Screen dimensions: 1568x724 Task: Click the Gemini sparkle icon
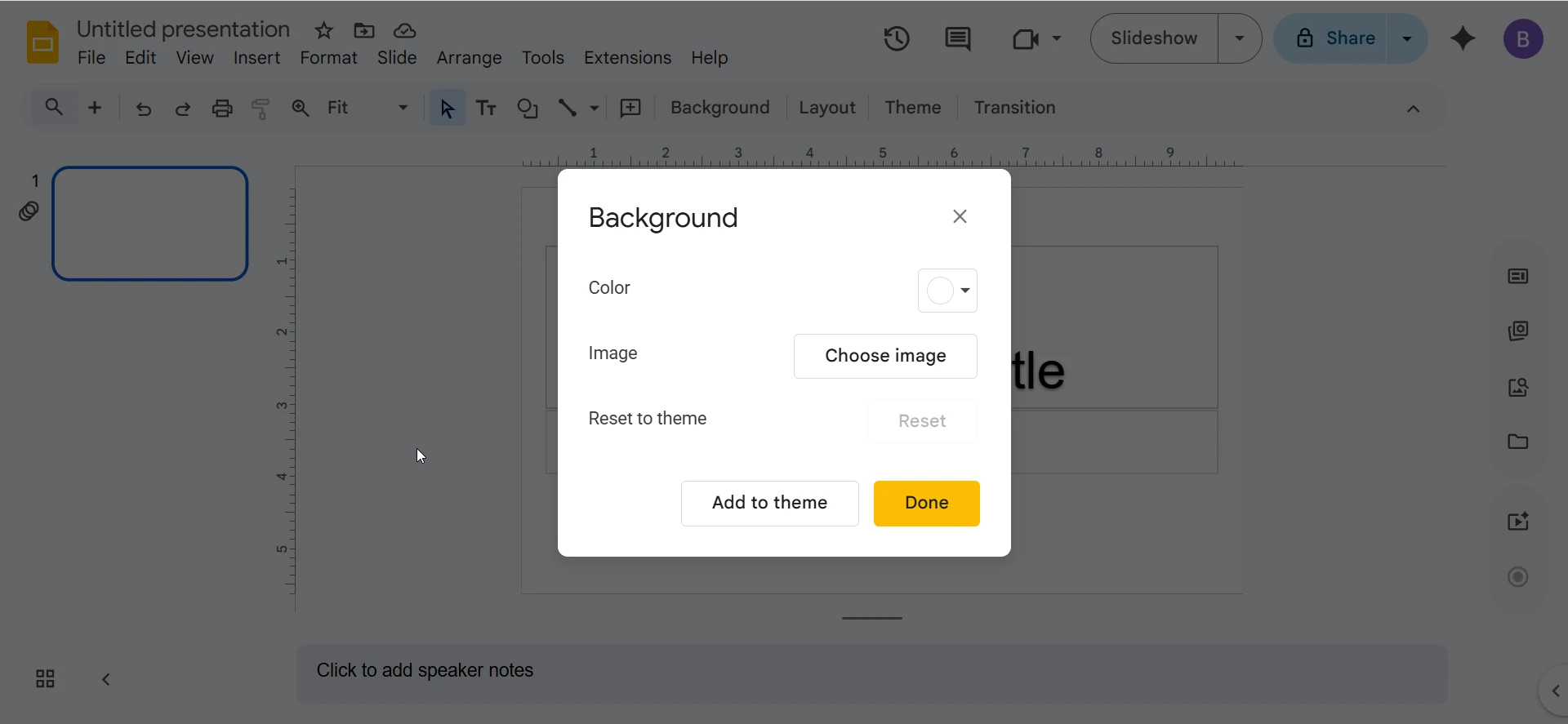click(1463, 38)
